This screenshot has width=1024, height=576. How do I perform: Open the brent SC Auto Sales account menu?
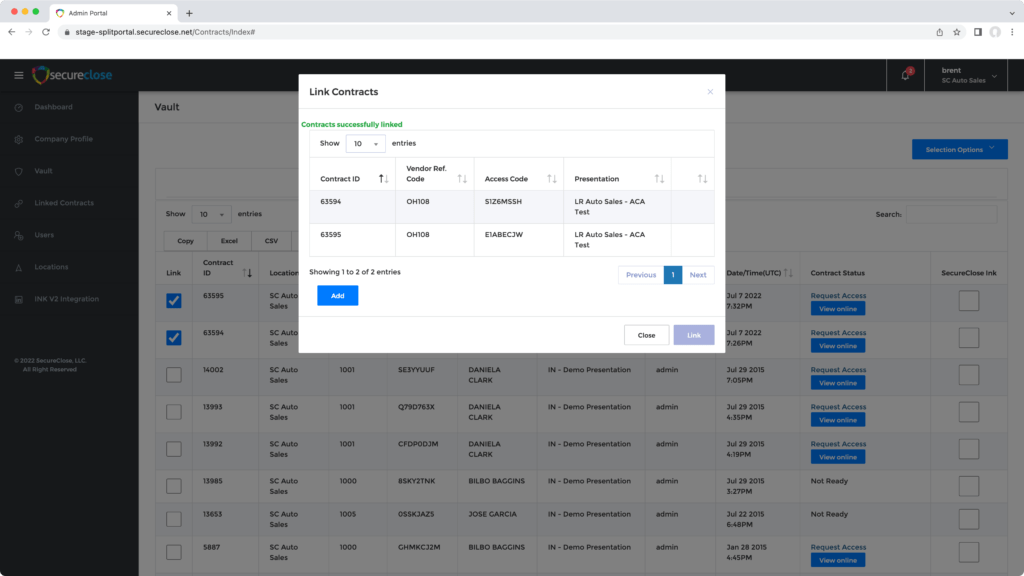coord(965,74)
